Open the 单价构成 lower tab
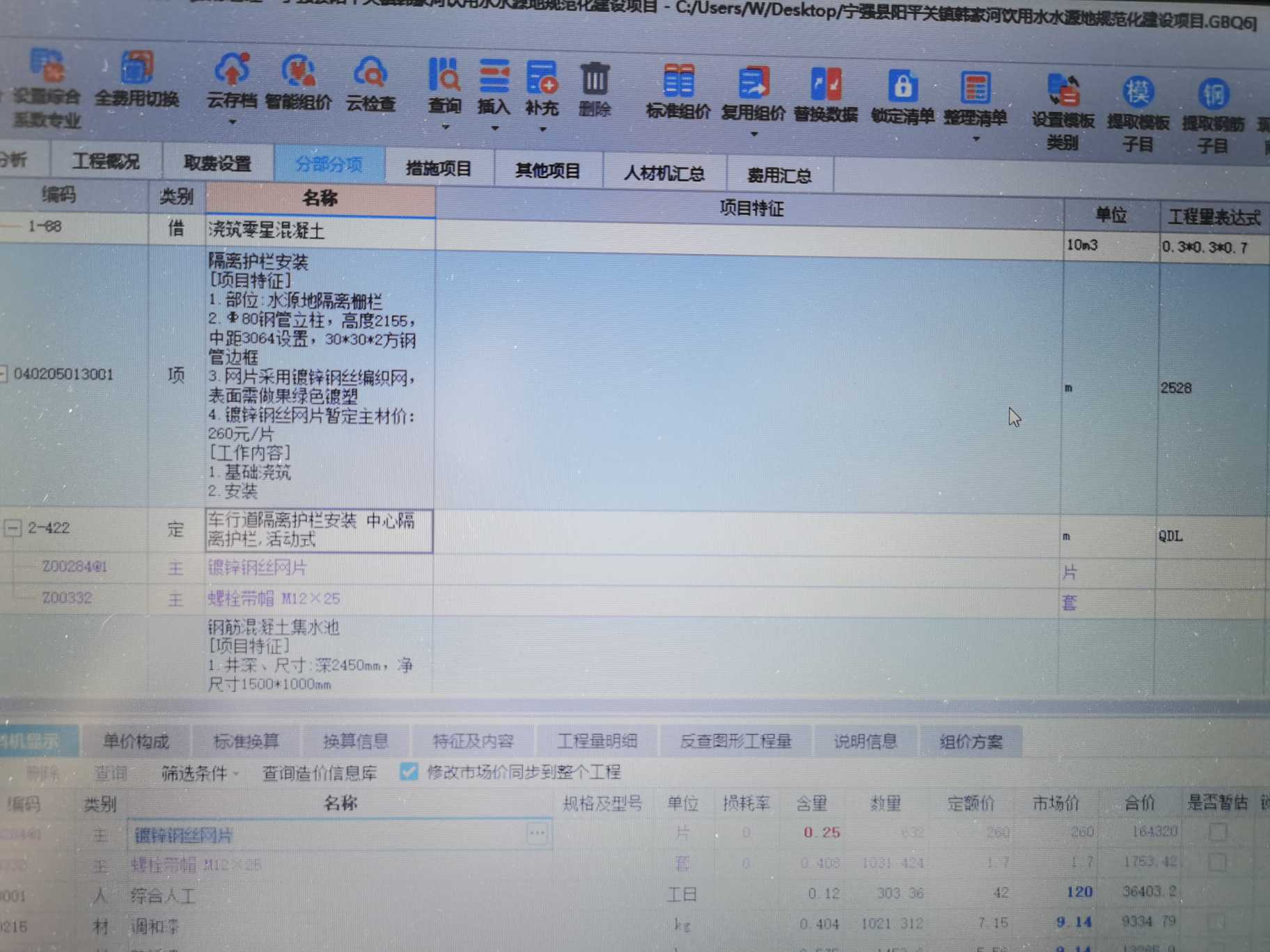This screenshot has width=1270, height=952. tap(136, 742)
